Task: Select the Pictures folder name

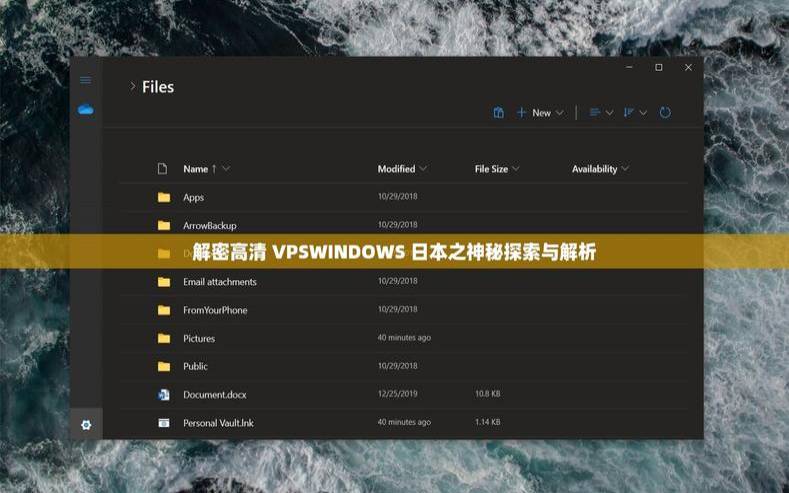Action: point(199,339)
